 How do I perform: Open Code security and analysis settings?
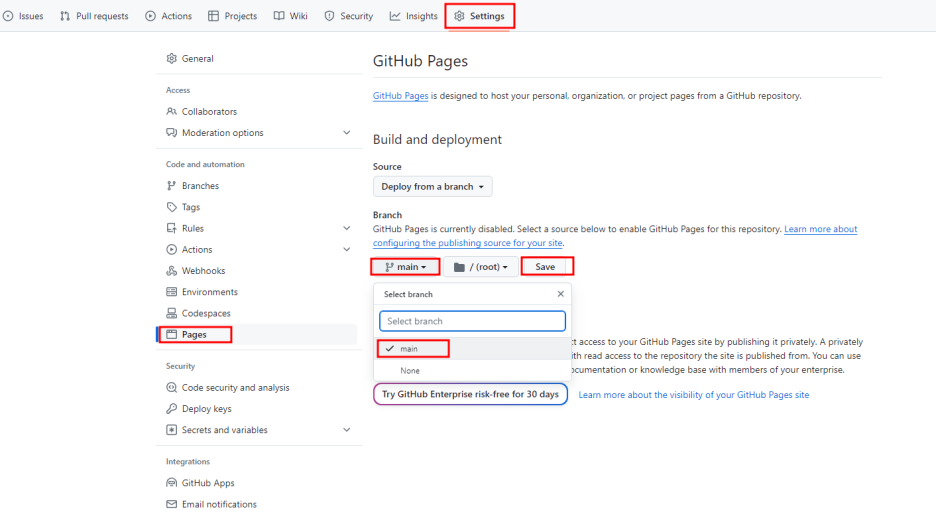click(258, 387)
